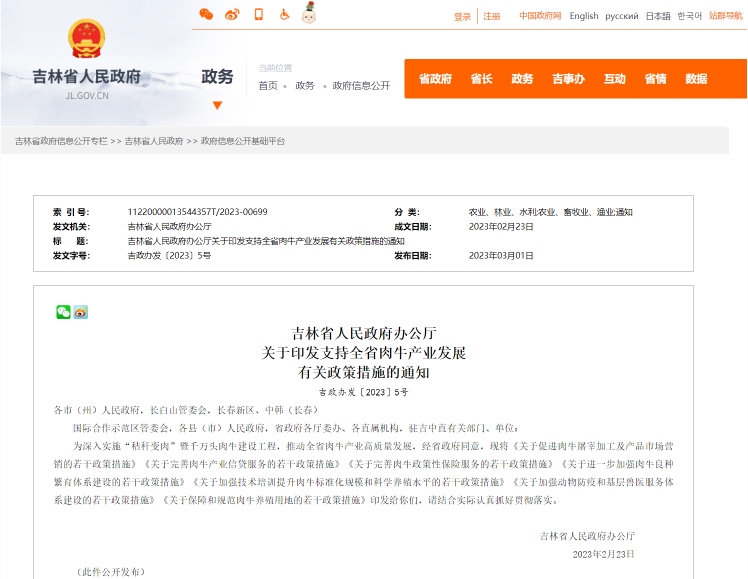Viewport: 748px width, 579px height.
Task: Share article via green WeChat icon
Action: [x=63, y=312]
